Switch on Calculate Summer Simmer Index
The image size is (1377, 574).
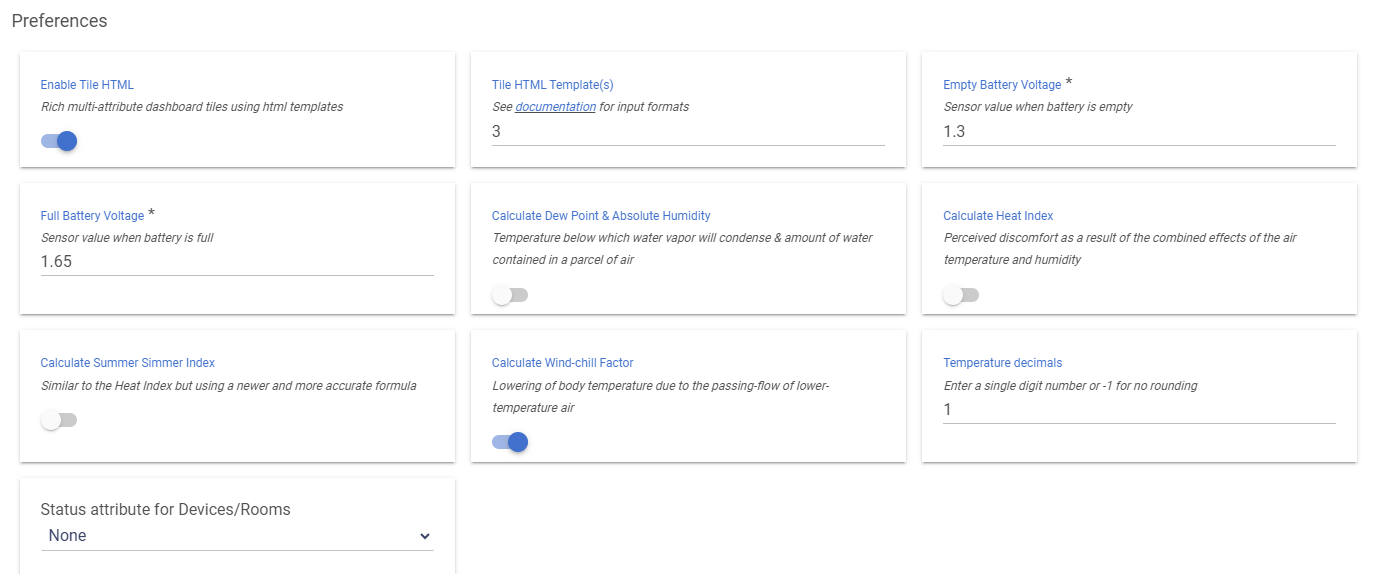59,420
